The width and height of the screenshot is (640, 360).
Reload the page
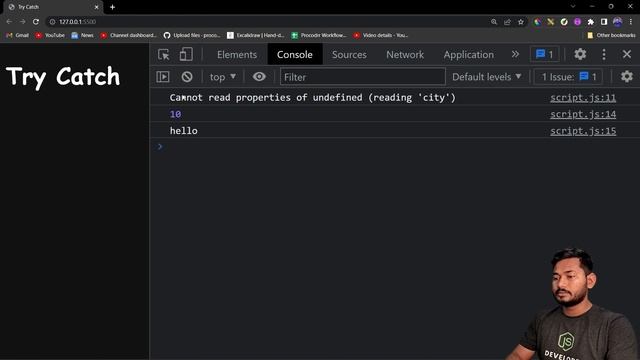(x=36, y=22)
